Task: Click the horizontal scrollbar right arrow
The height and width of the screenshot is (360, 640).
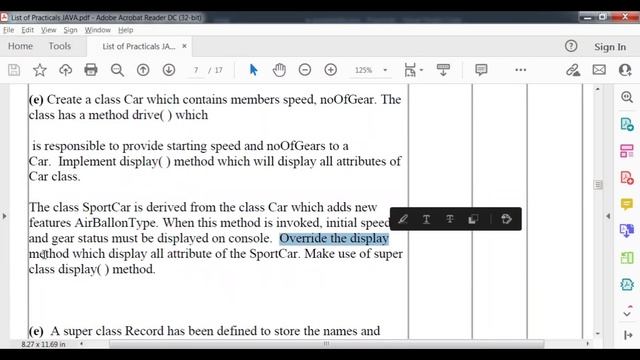Action: [x=587, y=344]
